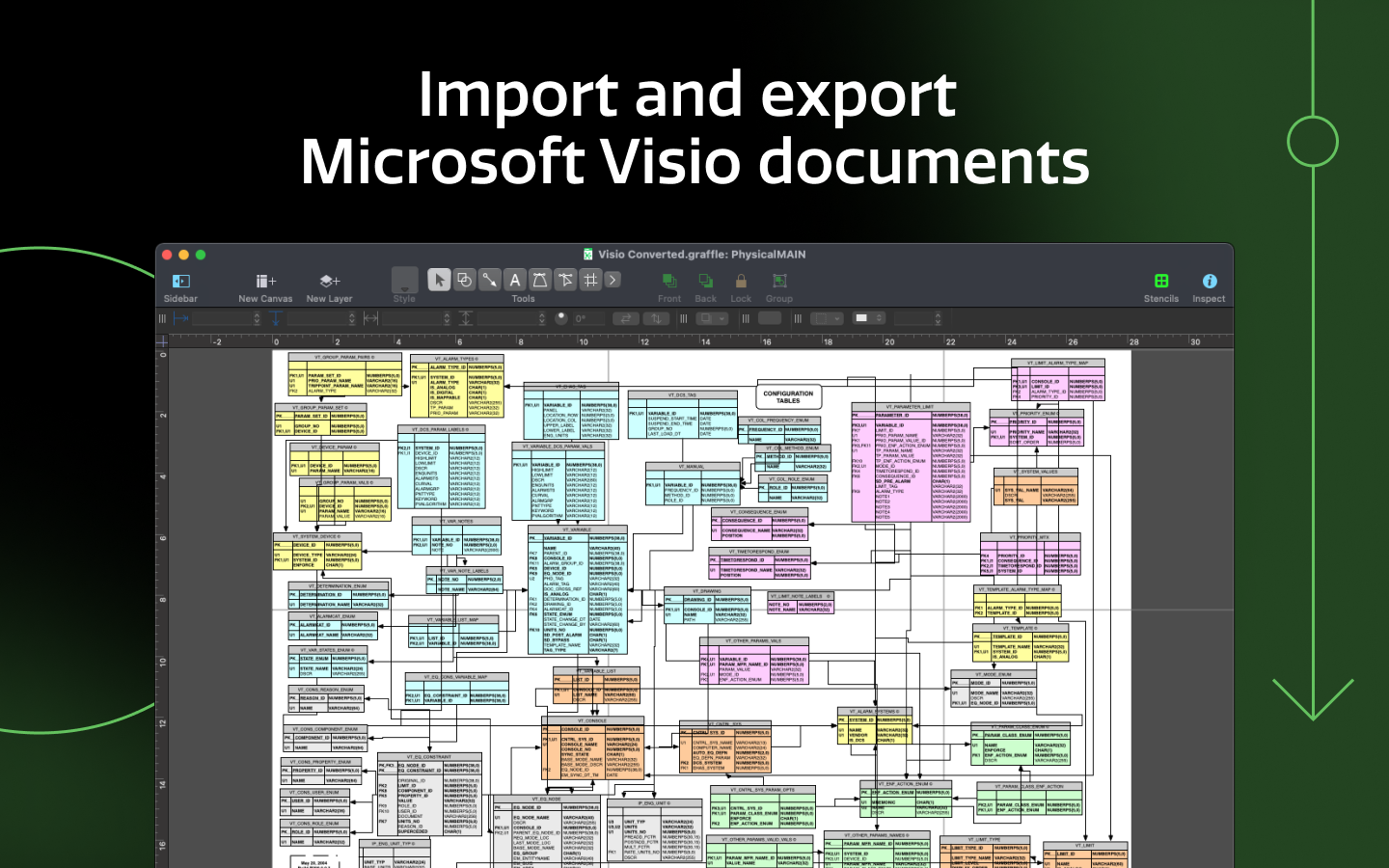Screen dimensions: 1389x868
Task: Click the document proxy icon in title
Action: pyautogui.click(x=588, y=255)
